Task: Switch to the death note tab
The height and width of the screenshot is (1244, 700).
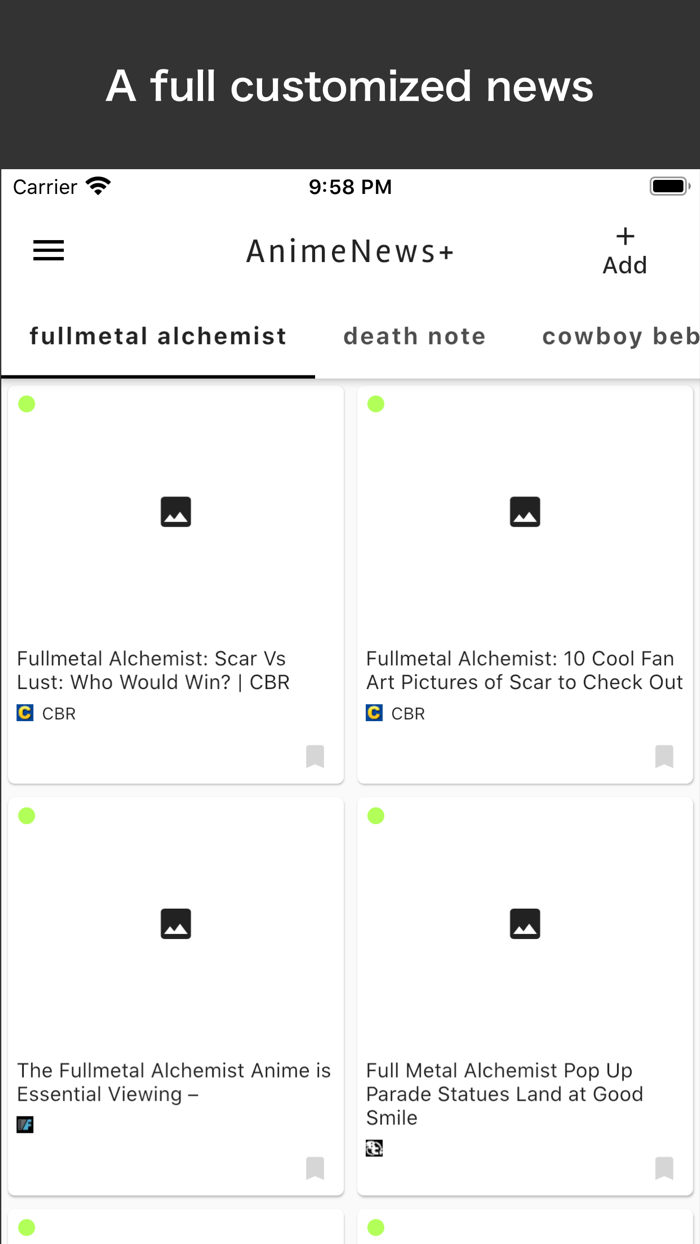Action: click(x=415, y=336)
